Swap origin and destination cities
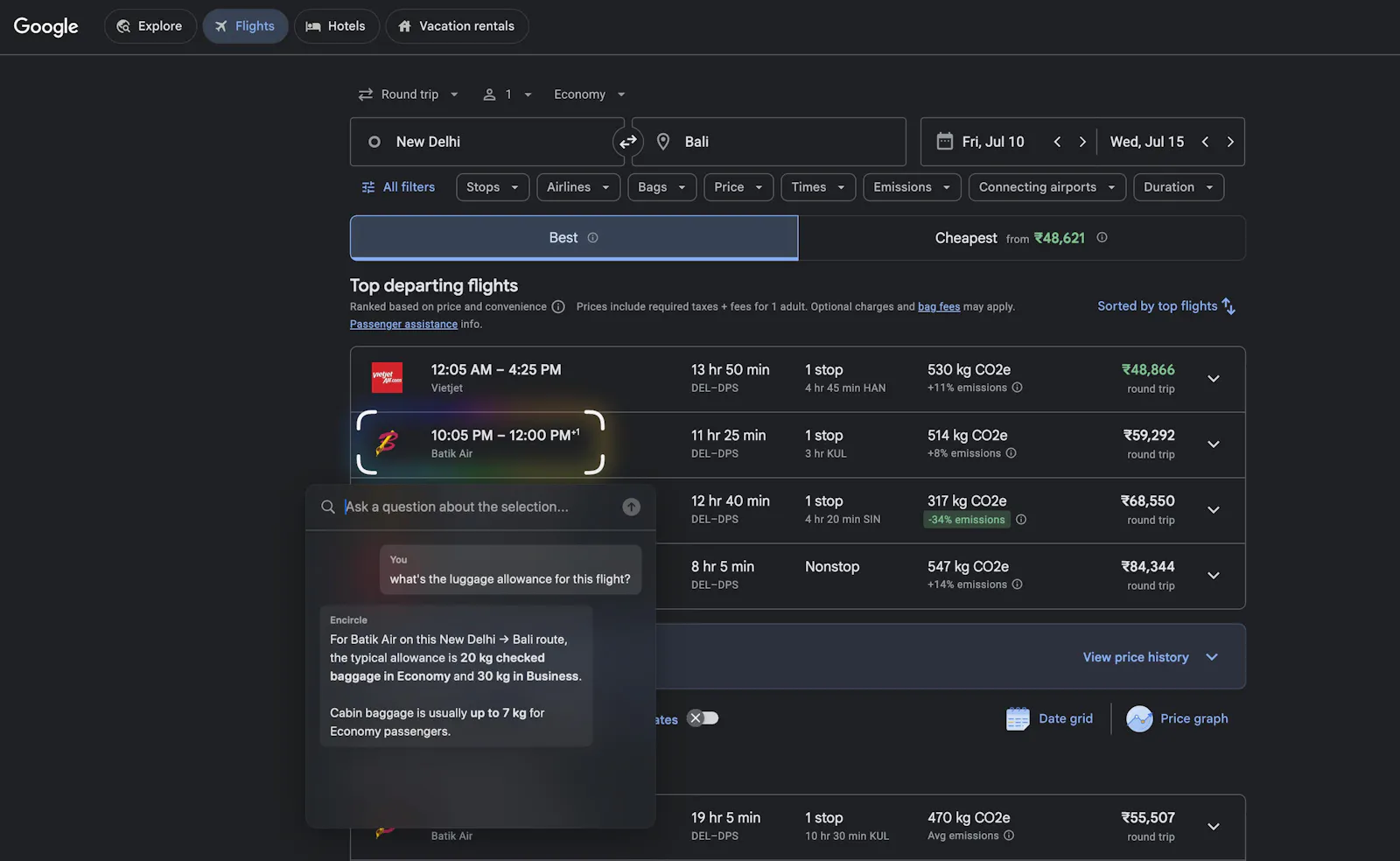This screenshot has width=1400, height=861. click(628, 142)
